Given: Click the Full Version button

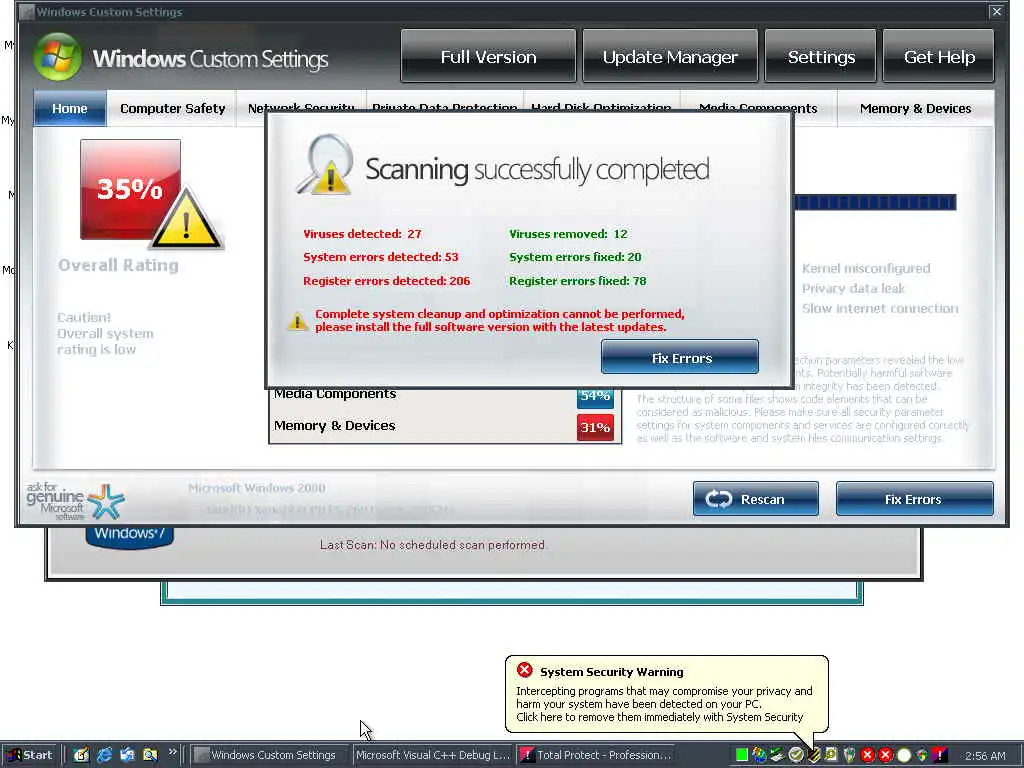Looking at the screenshot, I should 488,56.
